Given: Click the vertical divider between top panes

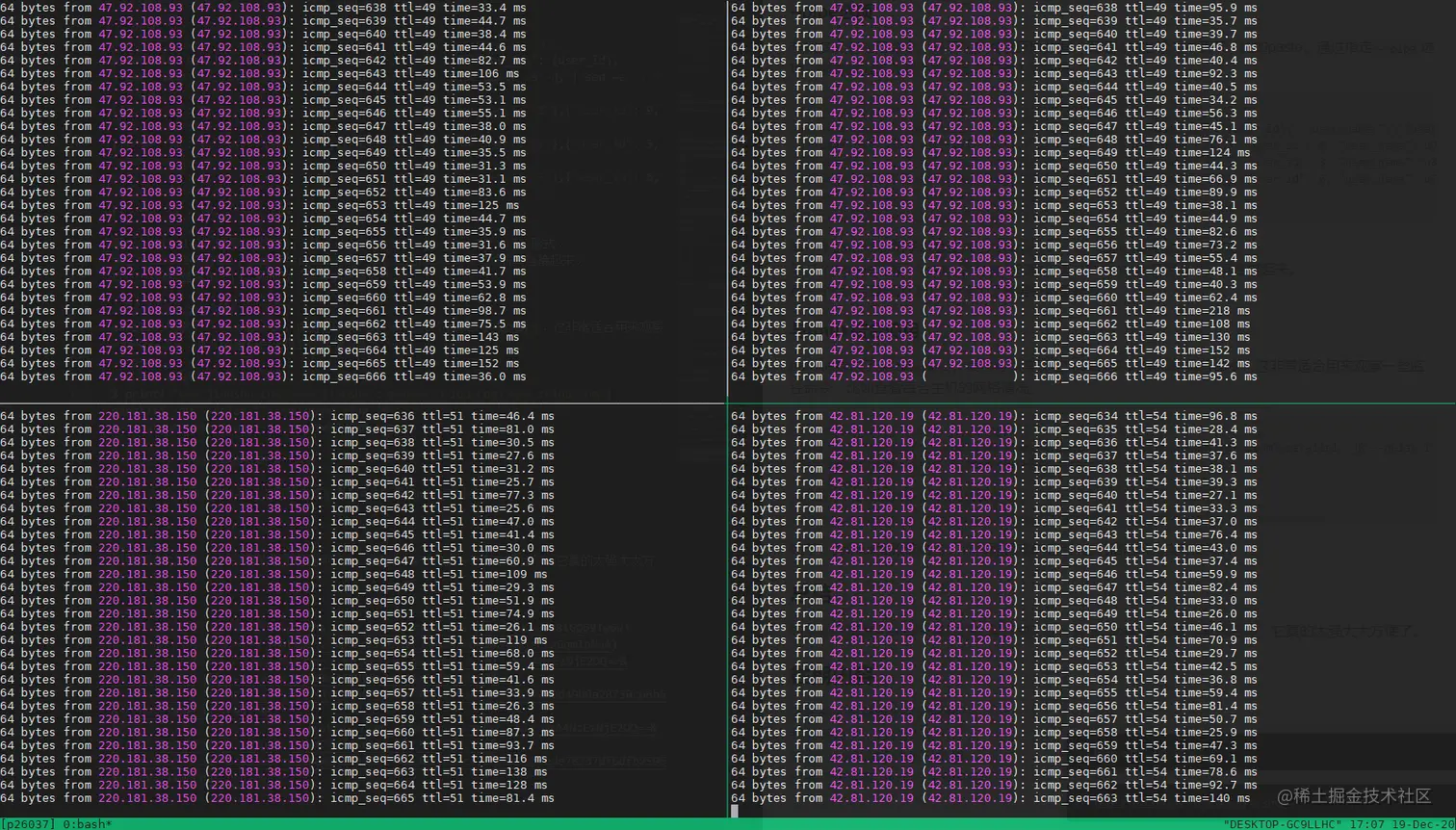Looking at the screenshot, I should pyautogui.click(x=729, y=193).
